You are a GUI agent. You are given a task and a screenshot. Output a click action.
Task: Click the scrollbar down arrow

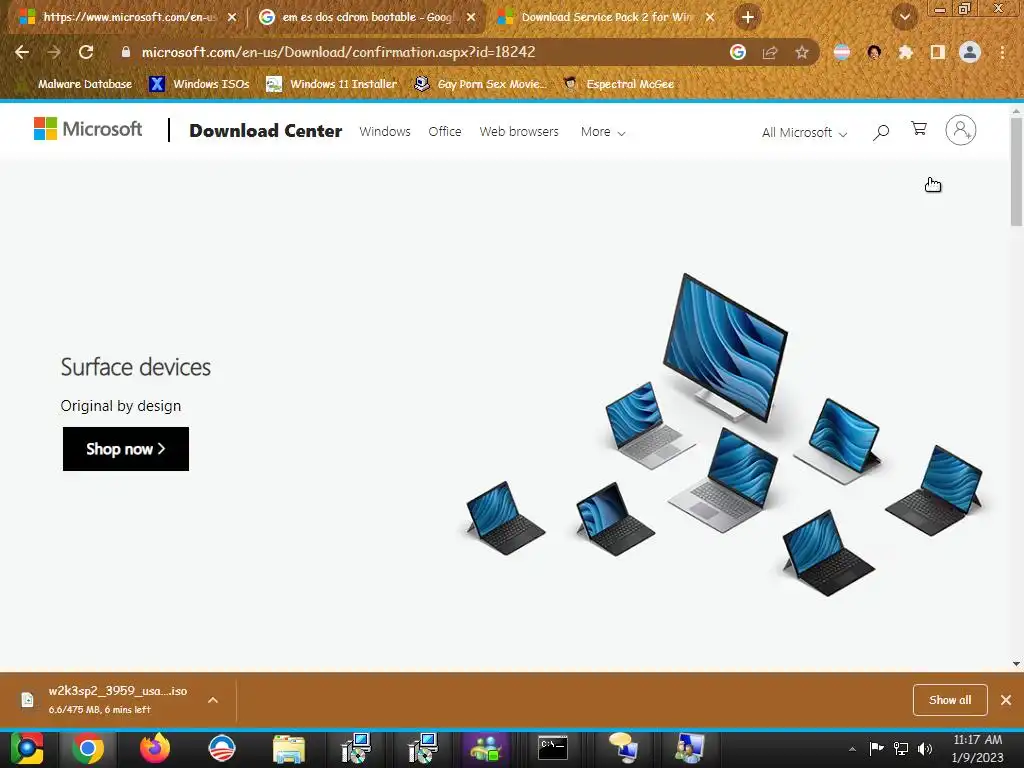(x=1016, y=664)
